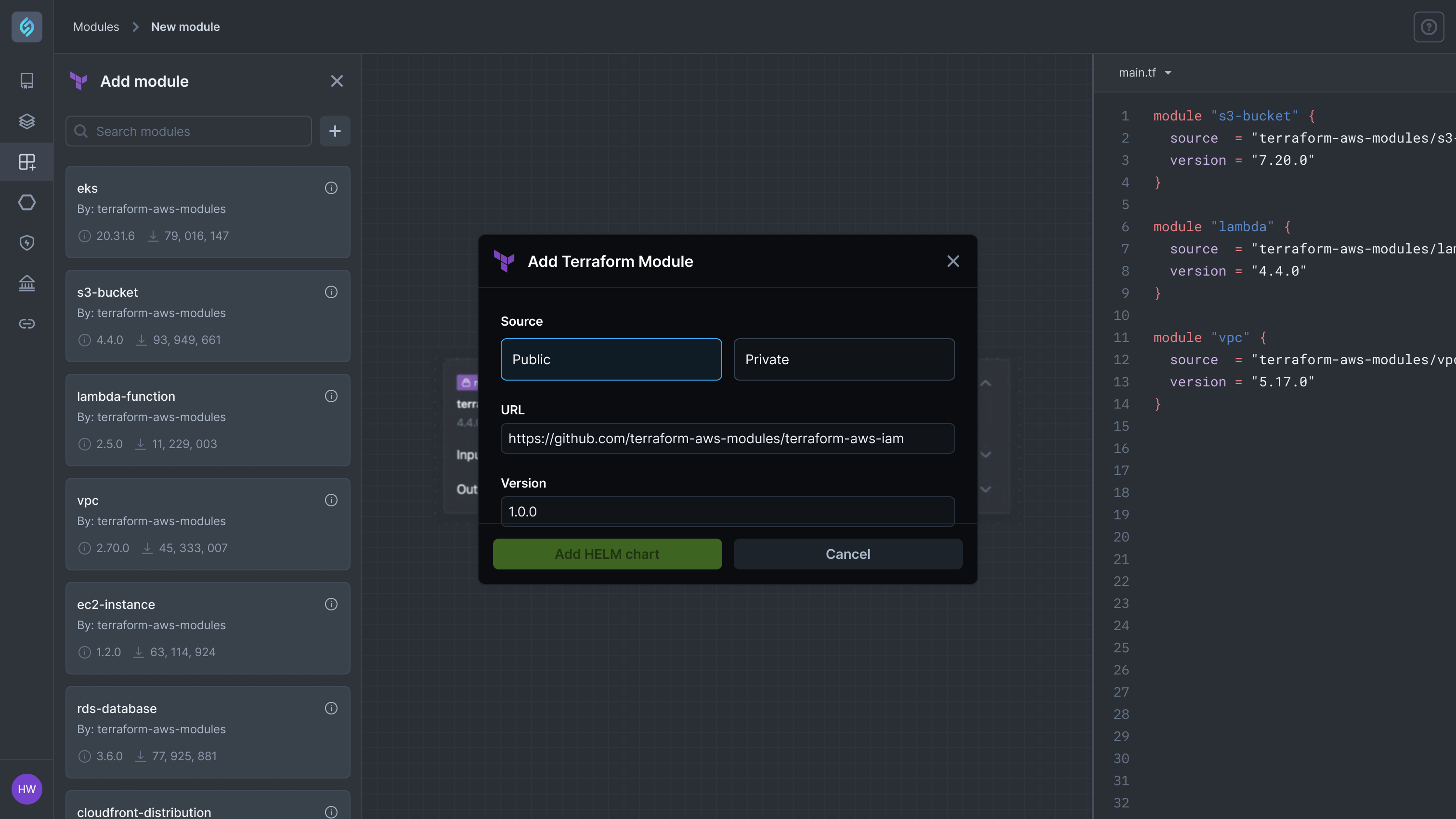Select the s3-bucket module card
Viewport: 1456px width, 819px height.
tap(208, 316)
